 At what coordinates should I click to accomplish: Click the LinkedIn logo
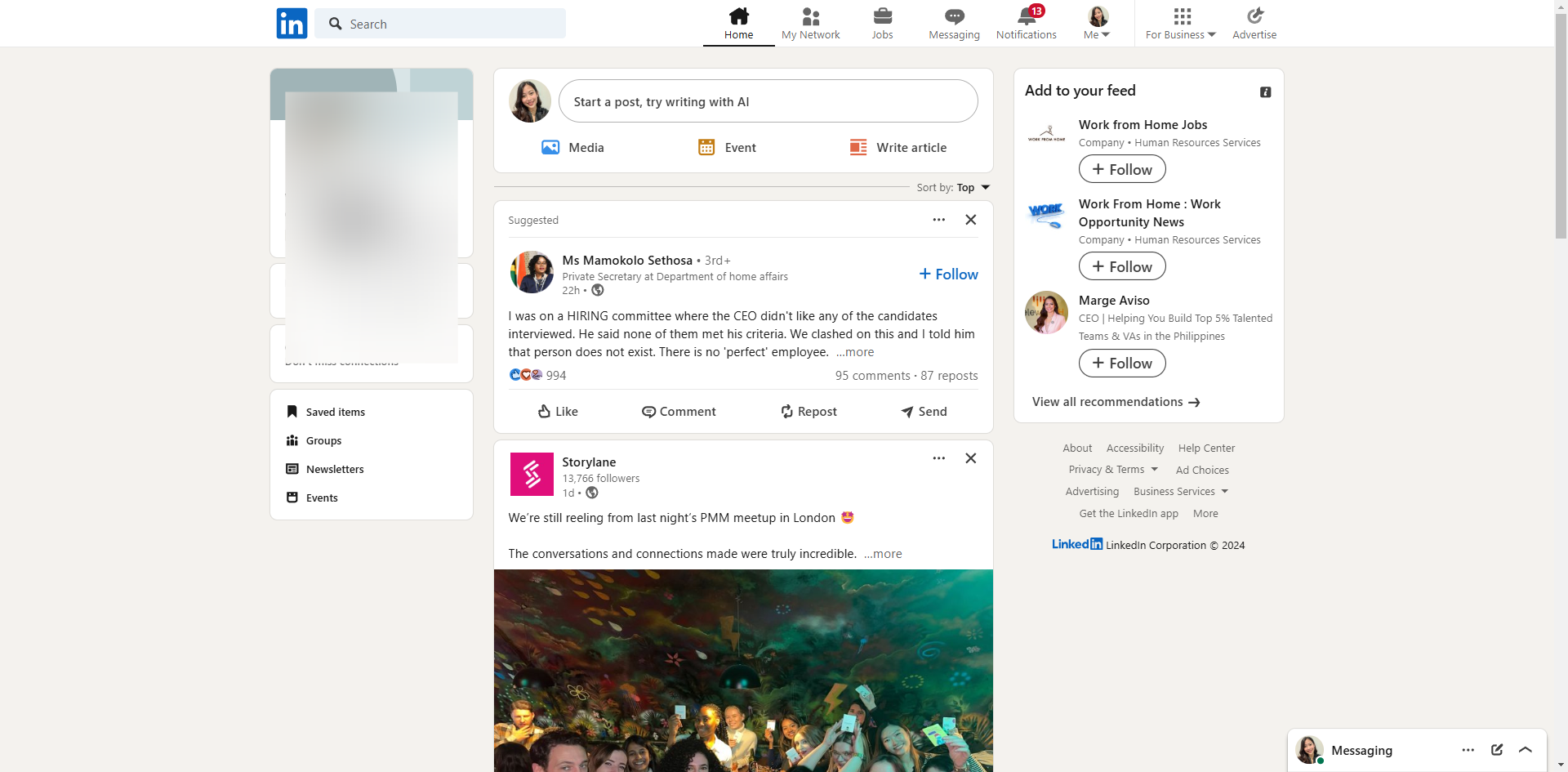(292, 24)
